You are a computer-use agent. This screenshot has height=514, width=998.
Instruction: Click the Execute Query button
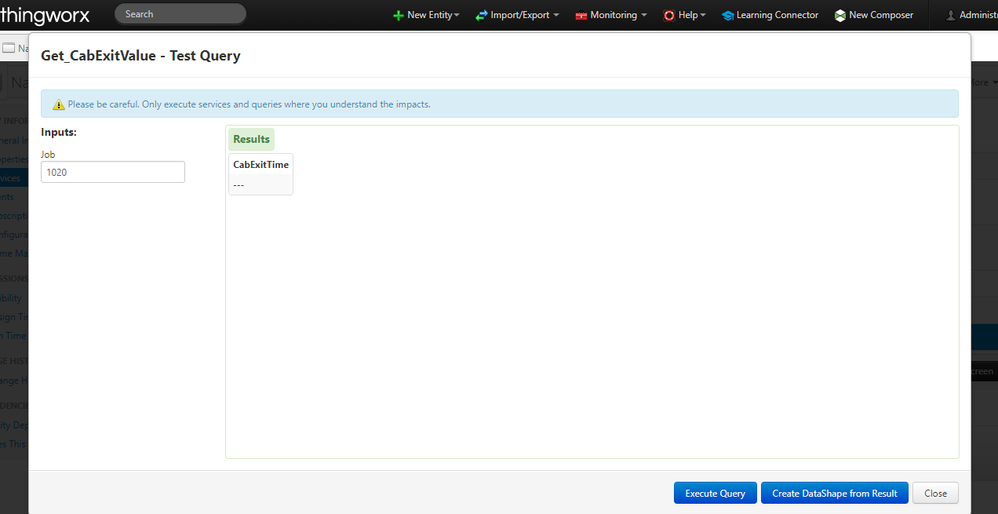pos(715,493)
